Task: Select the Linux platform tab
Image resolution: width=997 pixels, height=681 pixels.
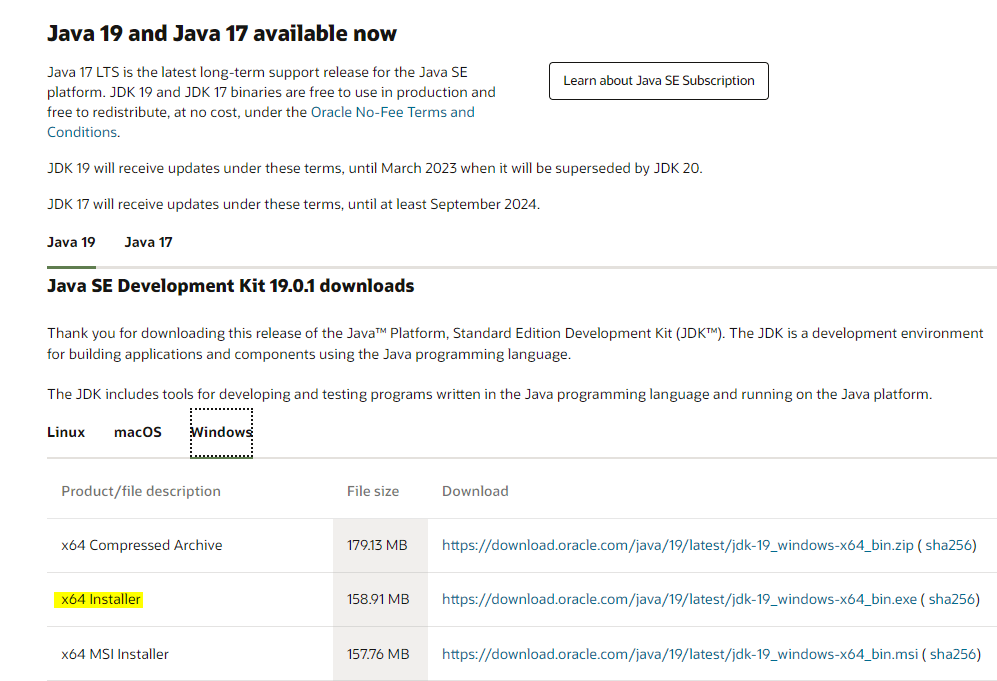Action: (66, 432)
